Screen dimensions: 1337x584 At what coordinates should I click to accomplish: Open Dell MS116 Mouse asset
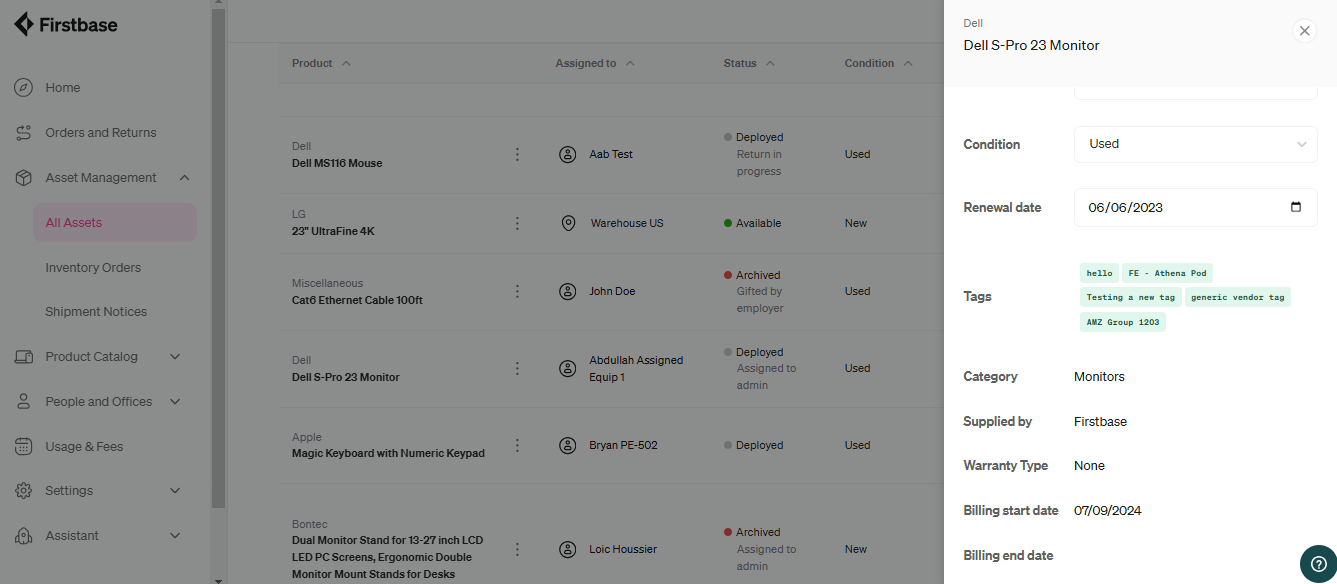coord(337,163)
